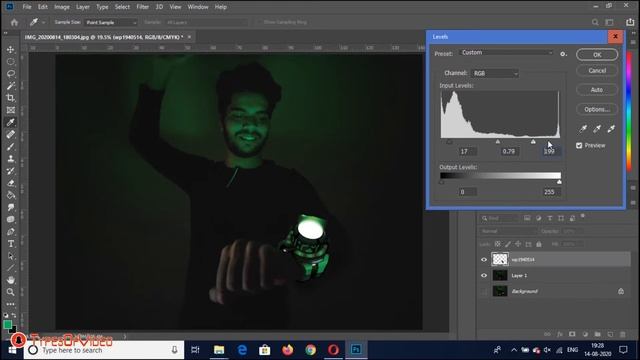Open the Filter menu
640x360 pixels.
pos(142,7)
